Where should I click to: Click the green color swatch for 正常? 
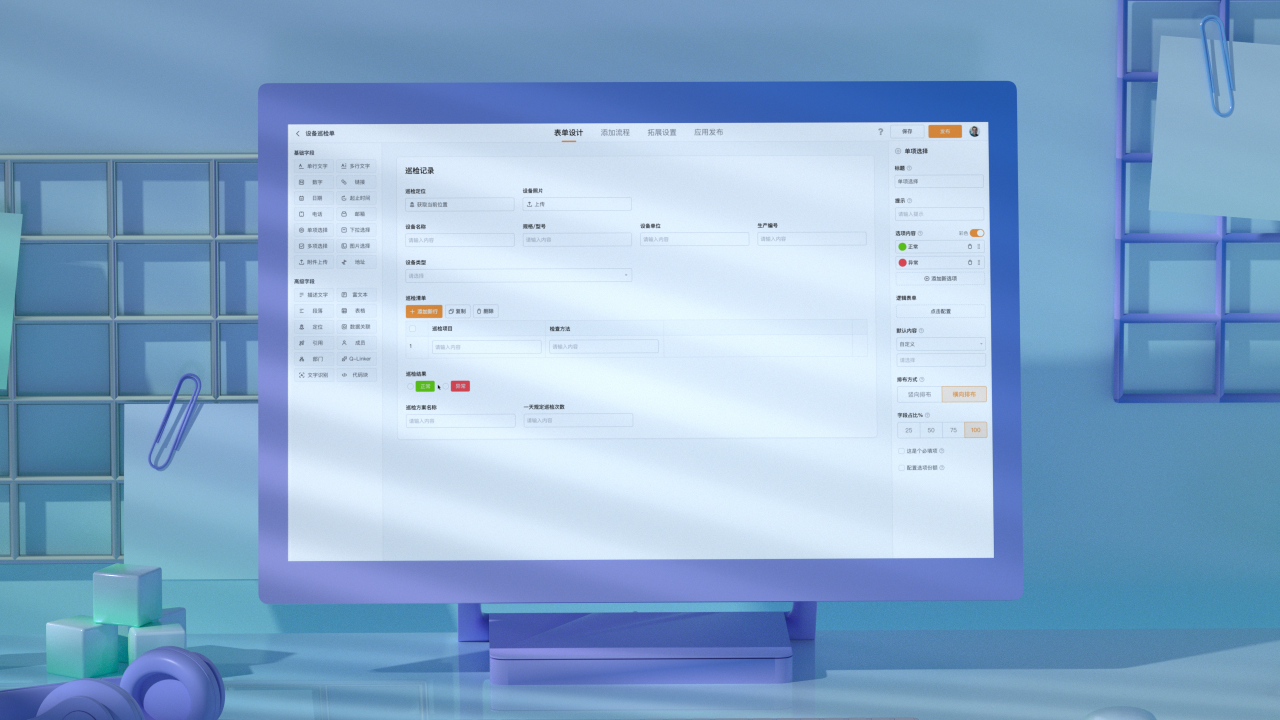(902, 246)
